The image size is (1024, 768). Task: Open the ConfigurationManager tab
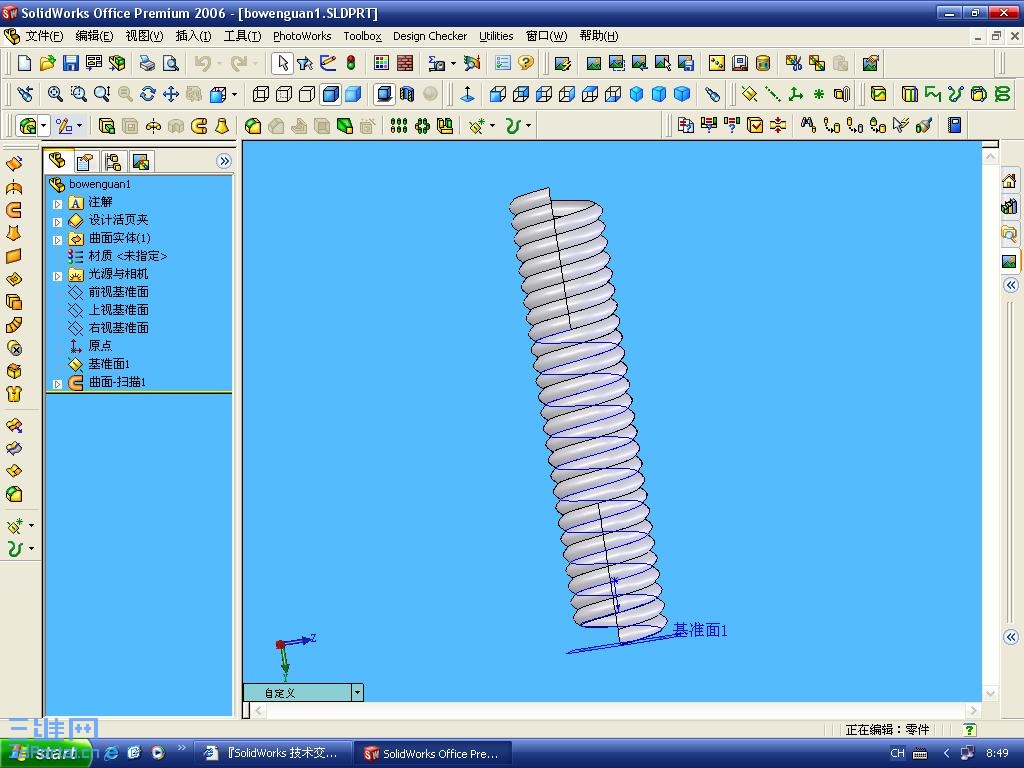(112, 161)
